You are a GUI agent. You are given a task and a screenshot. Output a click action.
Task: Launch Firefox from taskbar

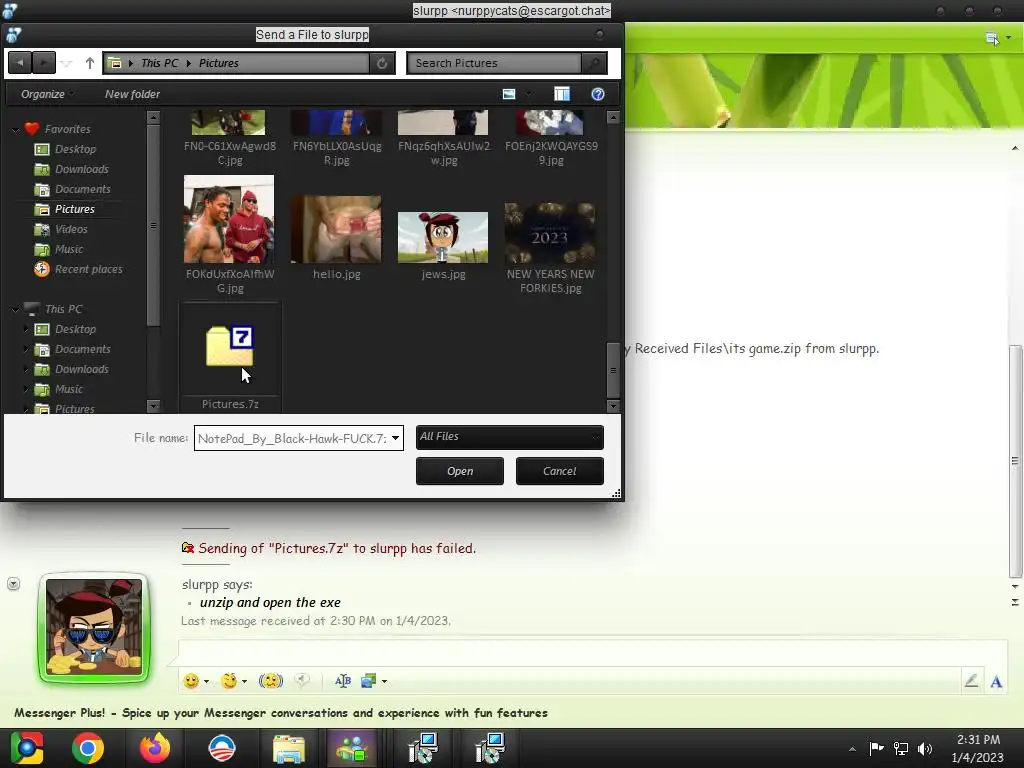click(x=155, y=748)
